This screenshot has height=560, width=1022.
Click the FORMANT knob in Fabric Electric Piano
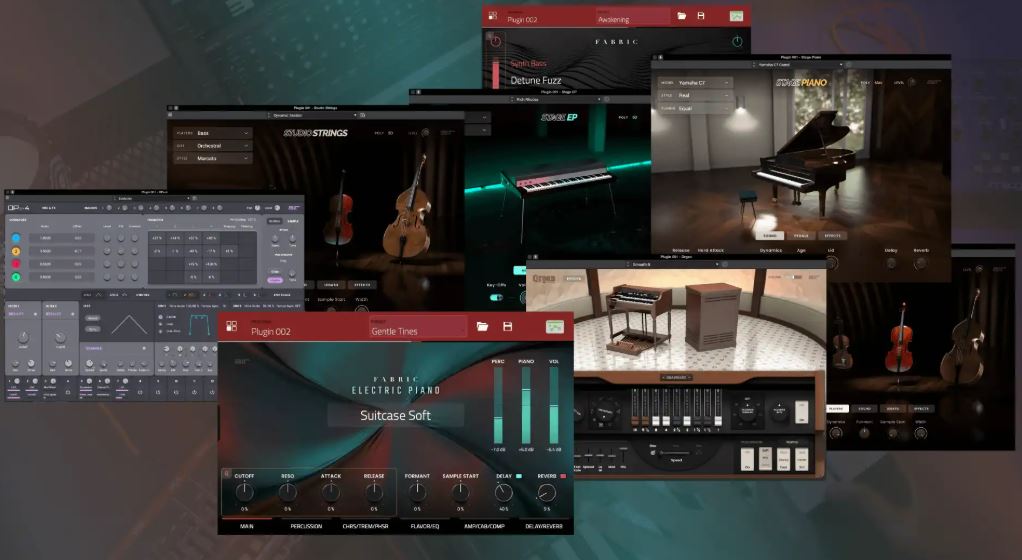click(417, 492)
